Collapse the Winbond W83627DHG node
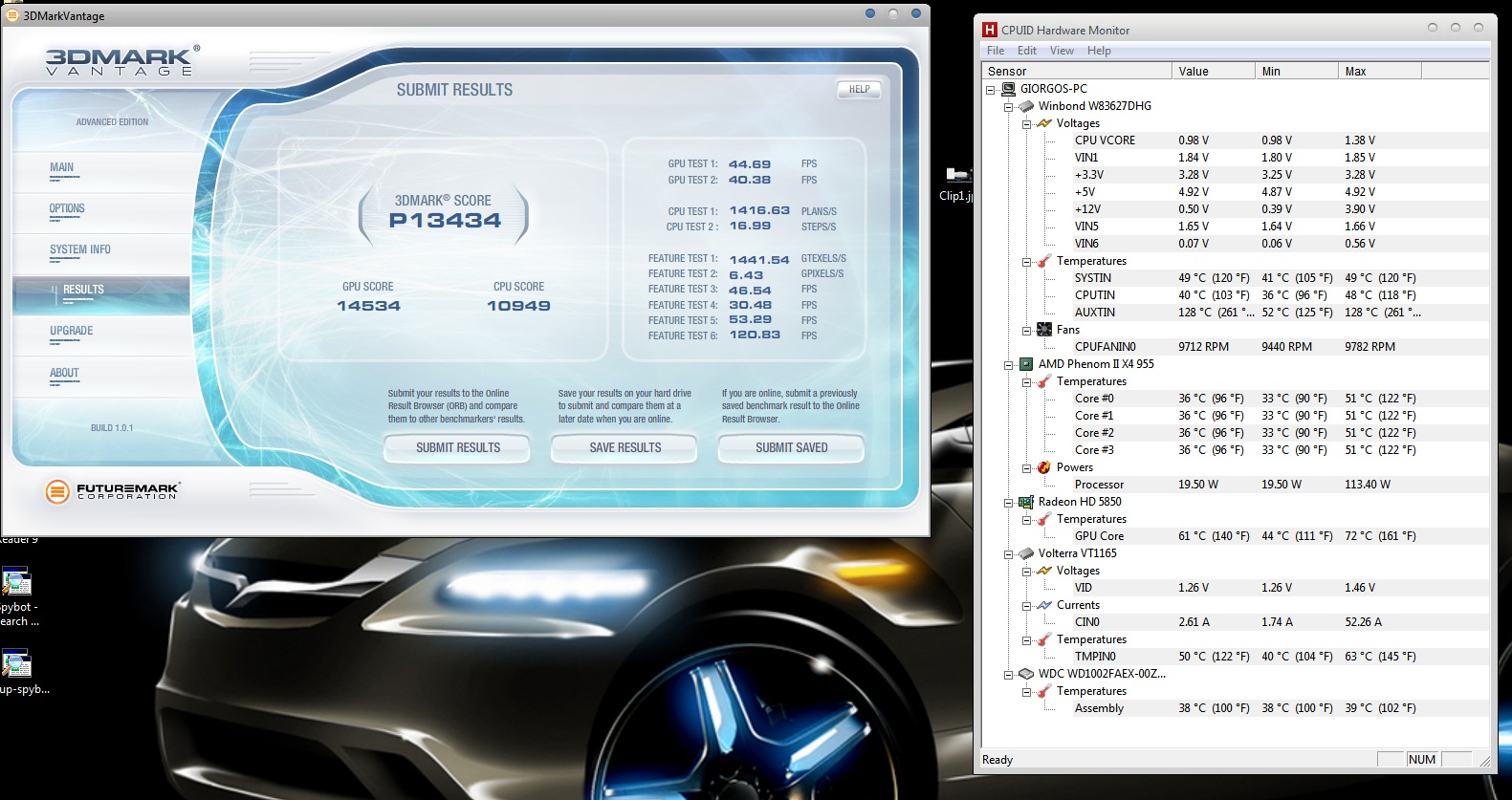Viewport: 1512px width, 800px height. point(1009,106)
